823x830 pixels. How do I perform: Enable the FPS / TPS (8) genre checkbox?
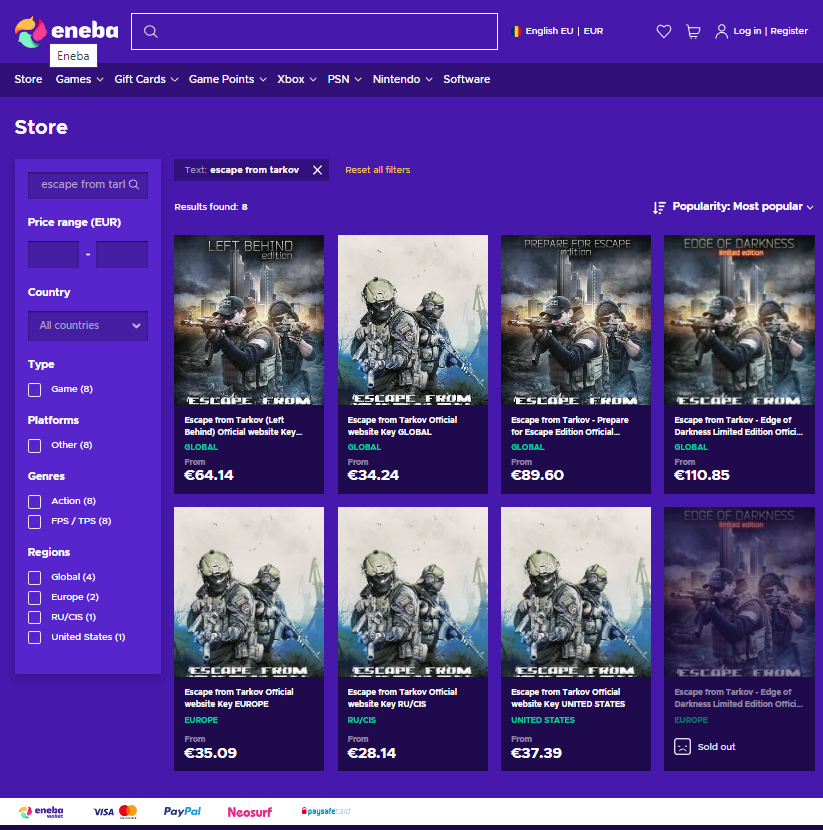pos(34,521)
